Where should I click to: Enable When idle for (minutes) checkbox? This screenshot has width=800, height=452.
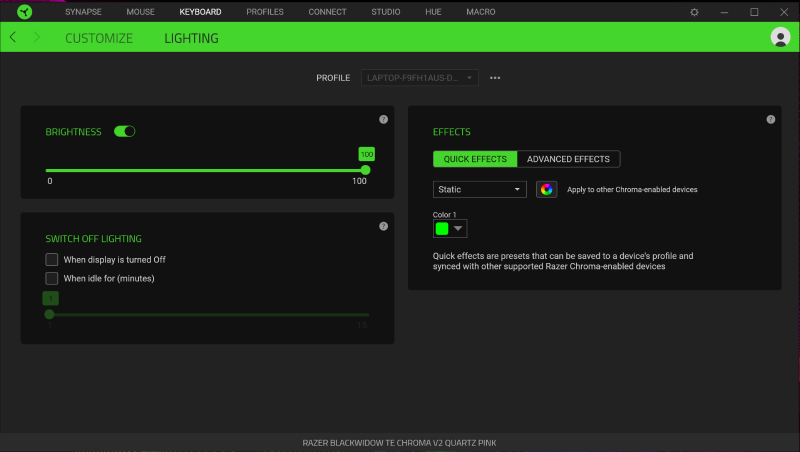point(52,279)
